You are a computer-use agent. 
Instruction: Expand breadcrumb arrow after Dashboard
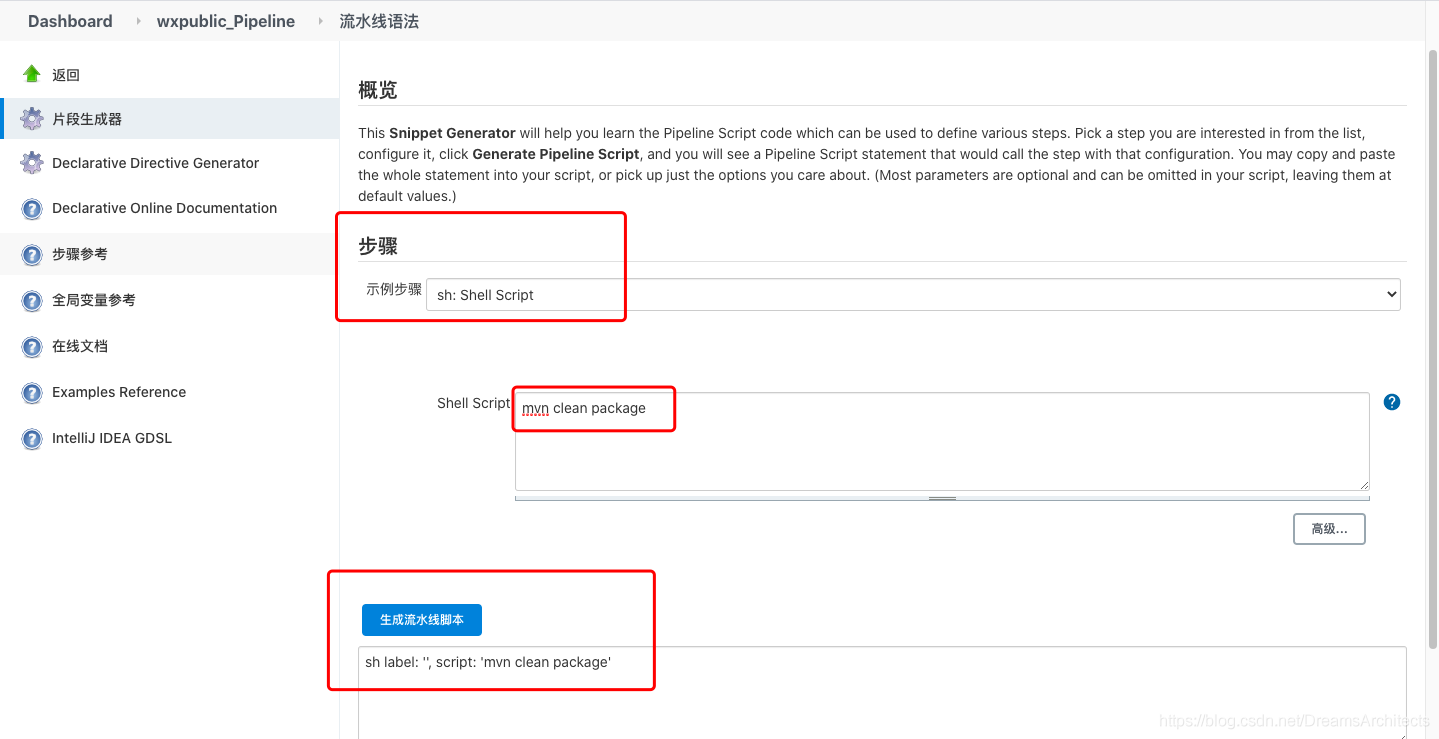tap(138, 21)
